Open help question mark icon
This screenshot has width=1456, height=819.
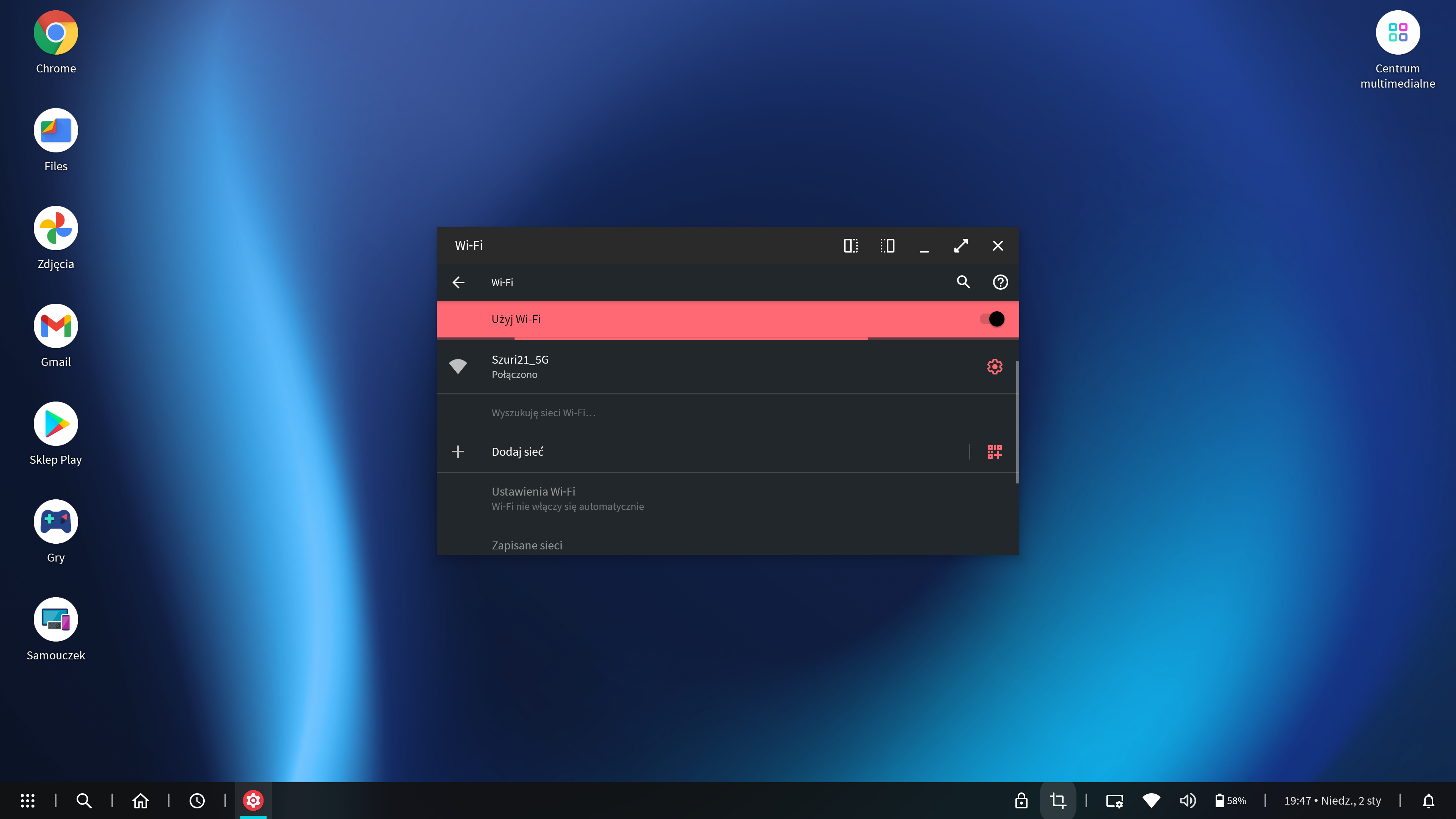(1000, 282)
